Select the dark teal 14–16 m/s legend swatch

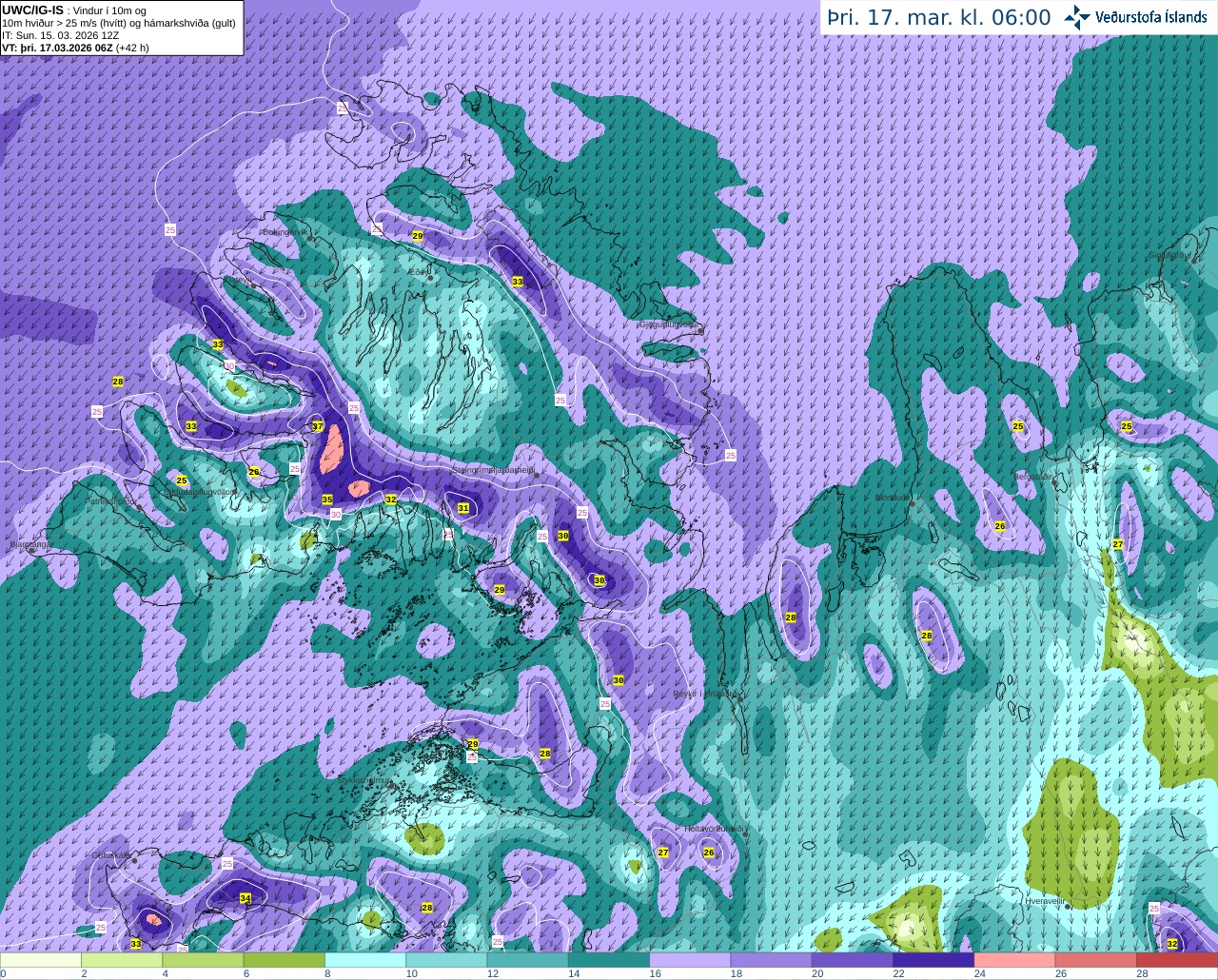tap(610, 960)
